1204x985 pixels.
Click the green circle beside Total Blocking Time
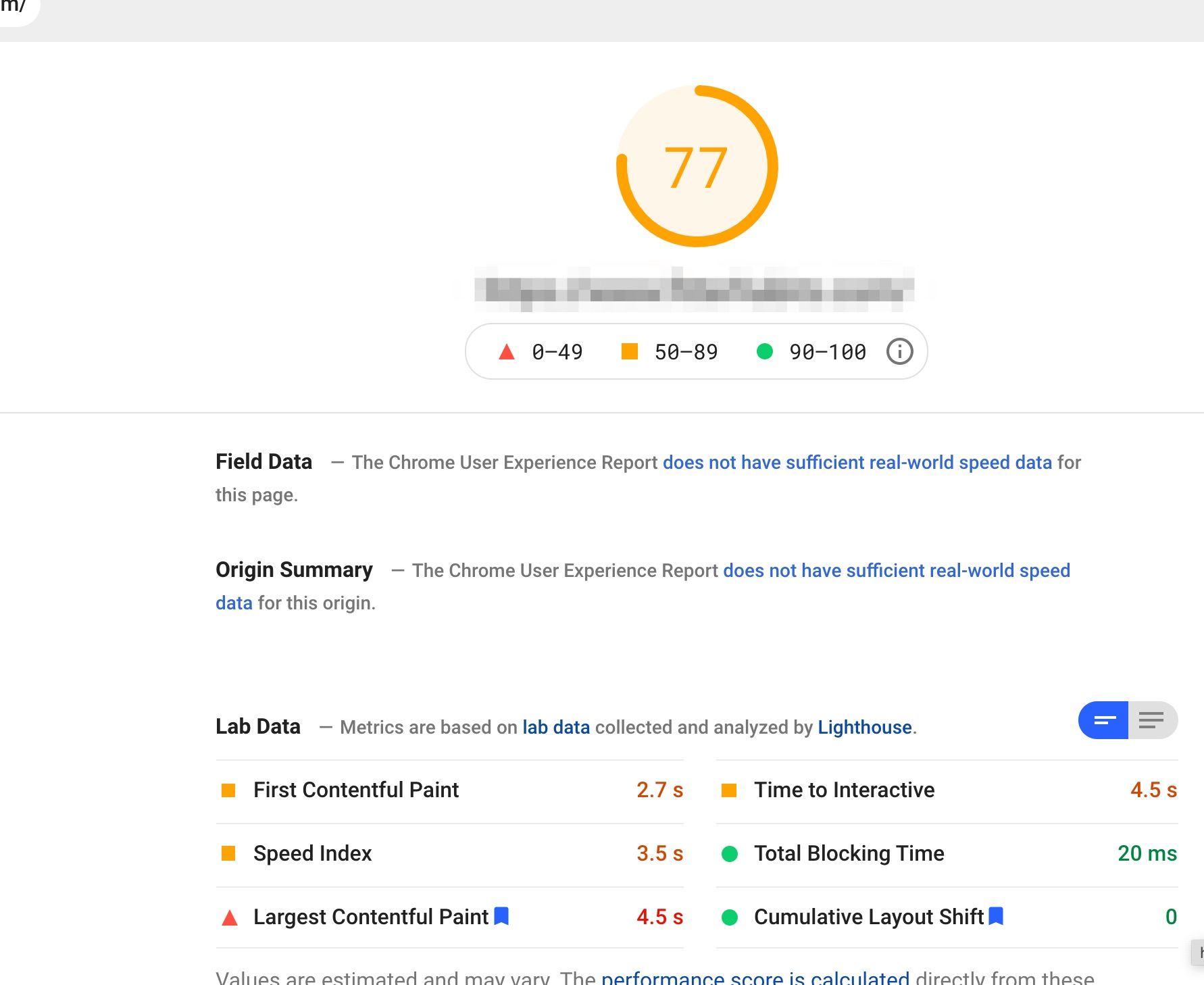(x=730, y=854)
